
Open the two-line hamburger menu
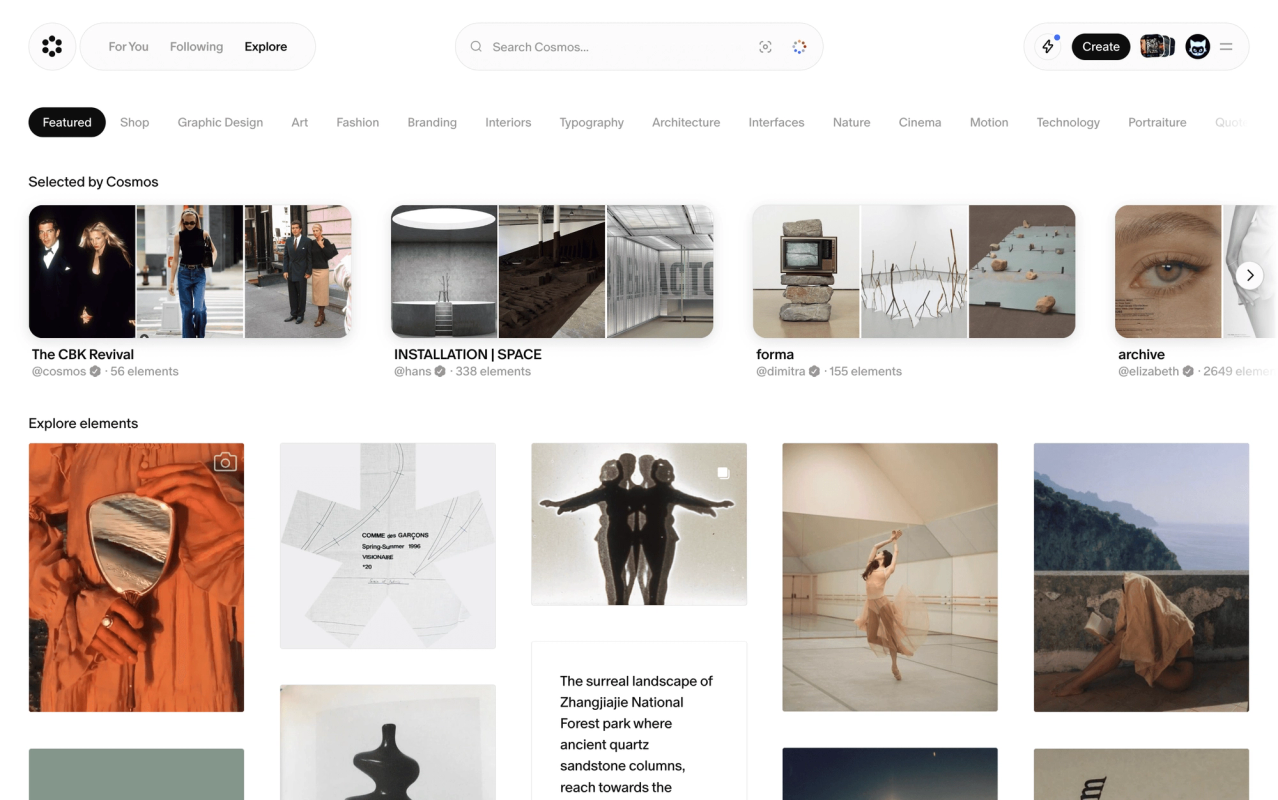tap(1226, 46)
